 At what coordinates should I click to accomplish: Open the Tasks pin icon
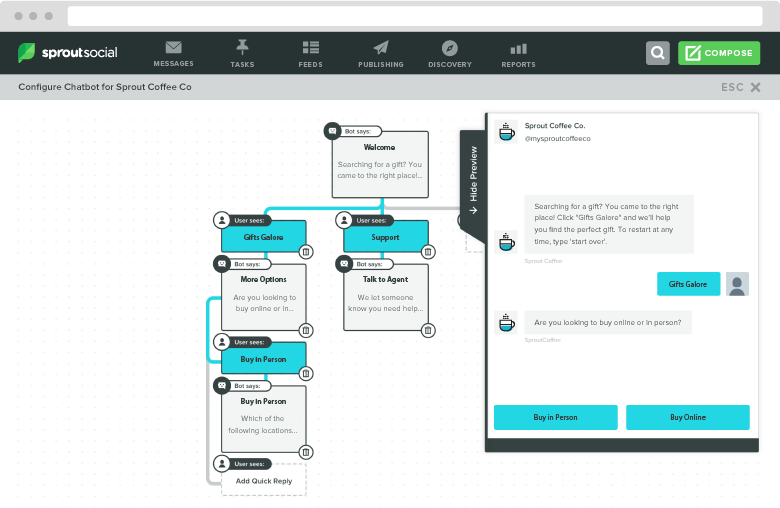click(x=242, y=47)
